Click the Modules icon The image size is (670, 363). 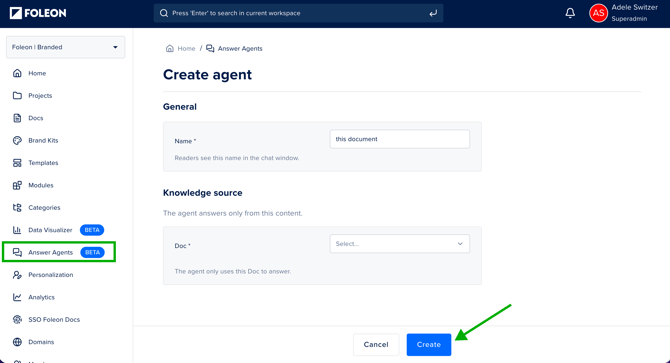(17, 185)
